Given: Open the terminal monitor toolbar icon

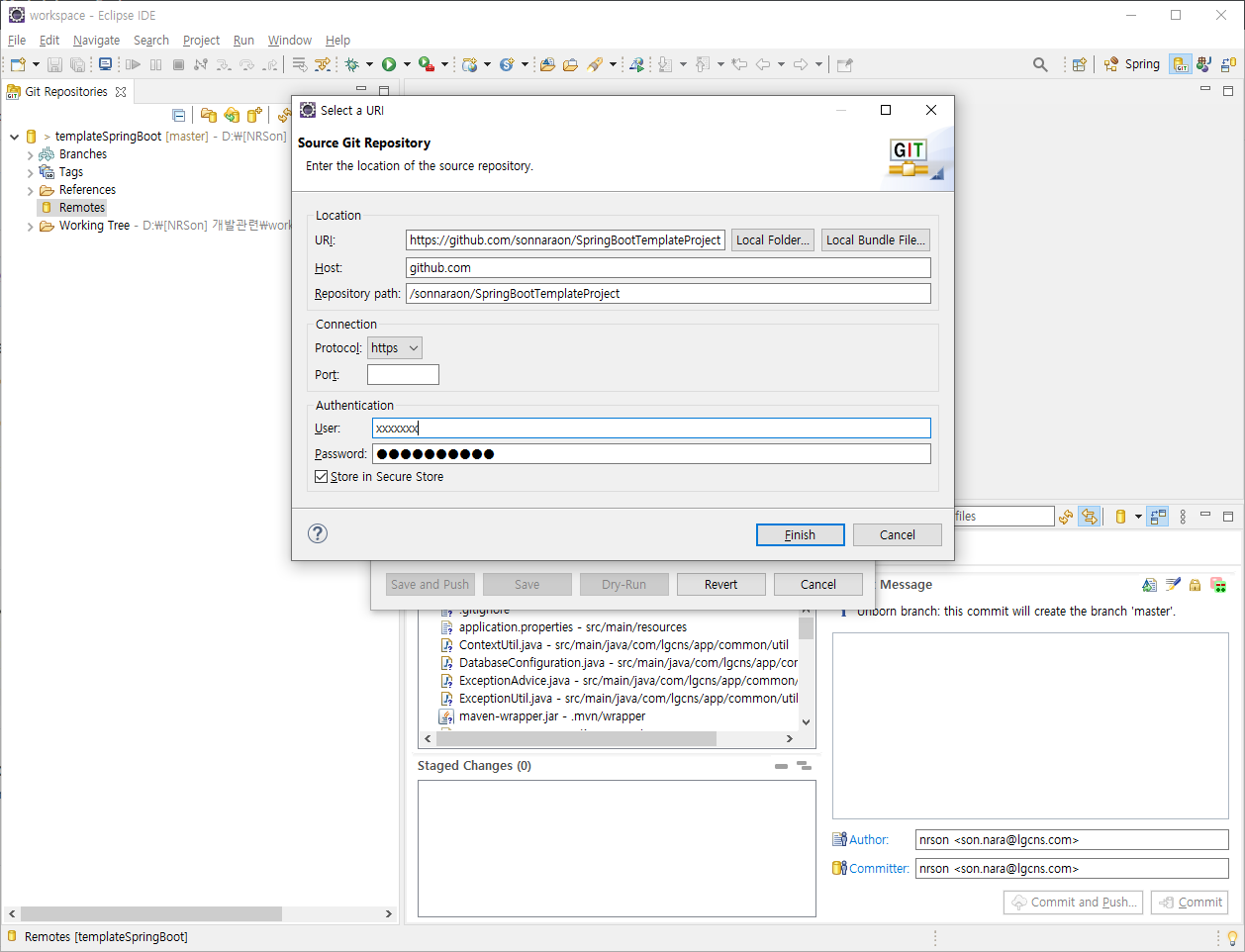Looking at the screenshot, I should pos(105,64).
